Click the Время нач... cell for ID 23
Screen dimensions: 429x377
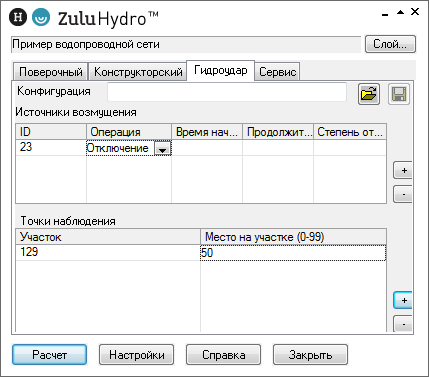click(x=207, y=148)
